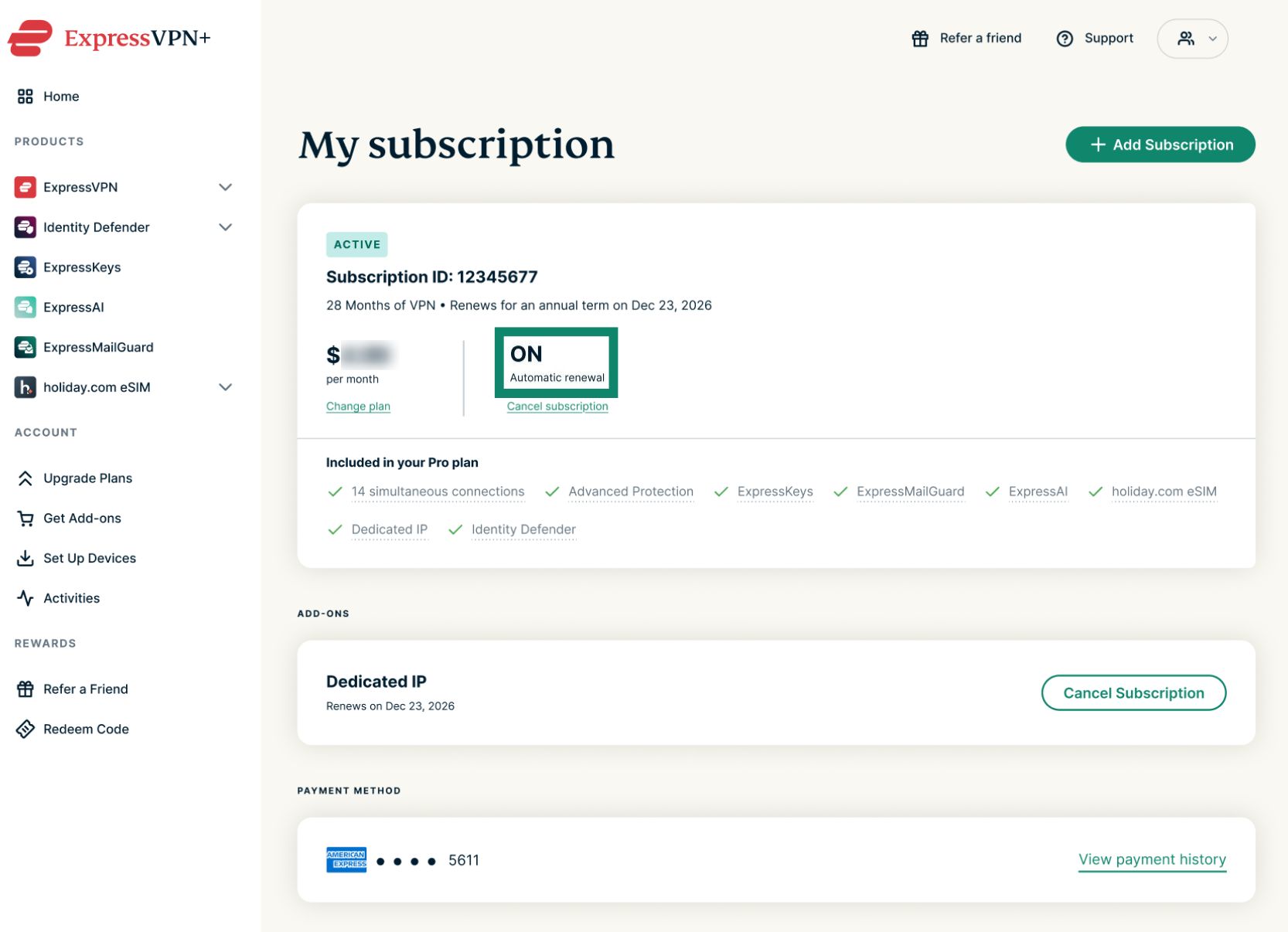Click the Refer a friend gift icon
Screen dimensions: 1288x932
919,39
